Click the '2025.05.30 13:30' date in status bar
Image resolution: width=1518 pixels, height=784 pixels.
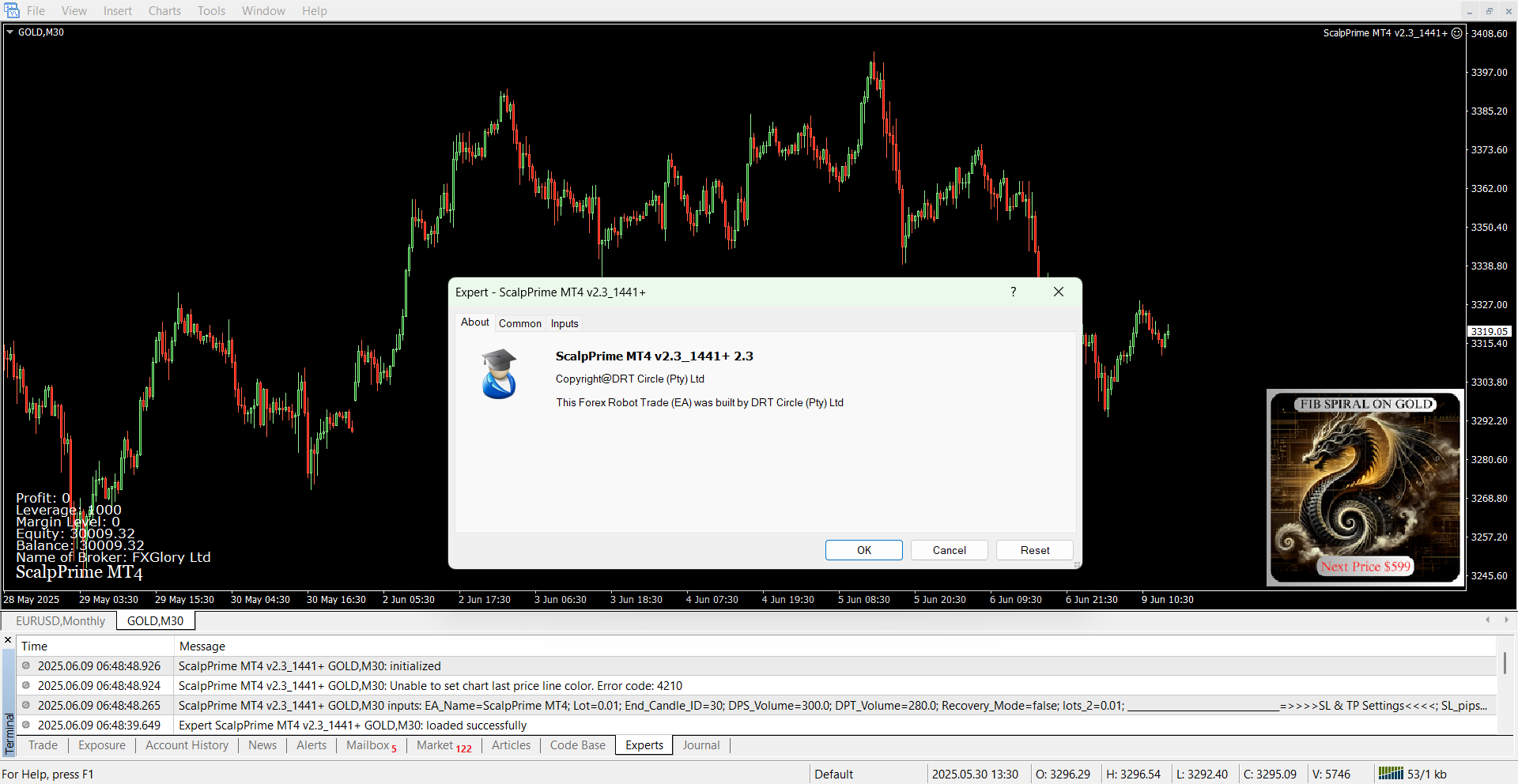[x=975, y=775]
